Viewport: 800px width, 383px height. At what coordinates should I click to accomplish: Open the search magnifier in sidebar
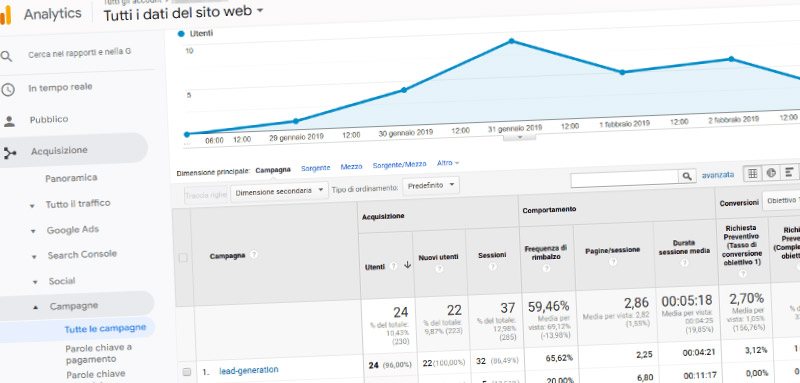(6, 57)
